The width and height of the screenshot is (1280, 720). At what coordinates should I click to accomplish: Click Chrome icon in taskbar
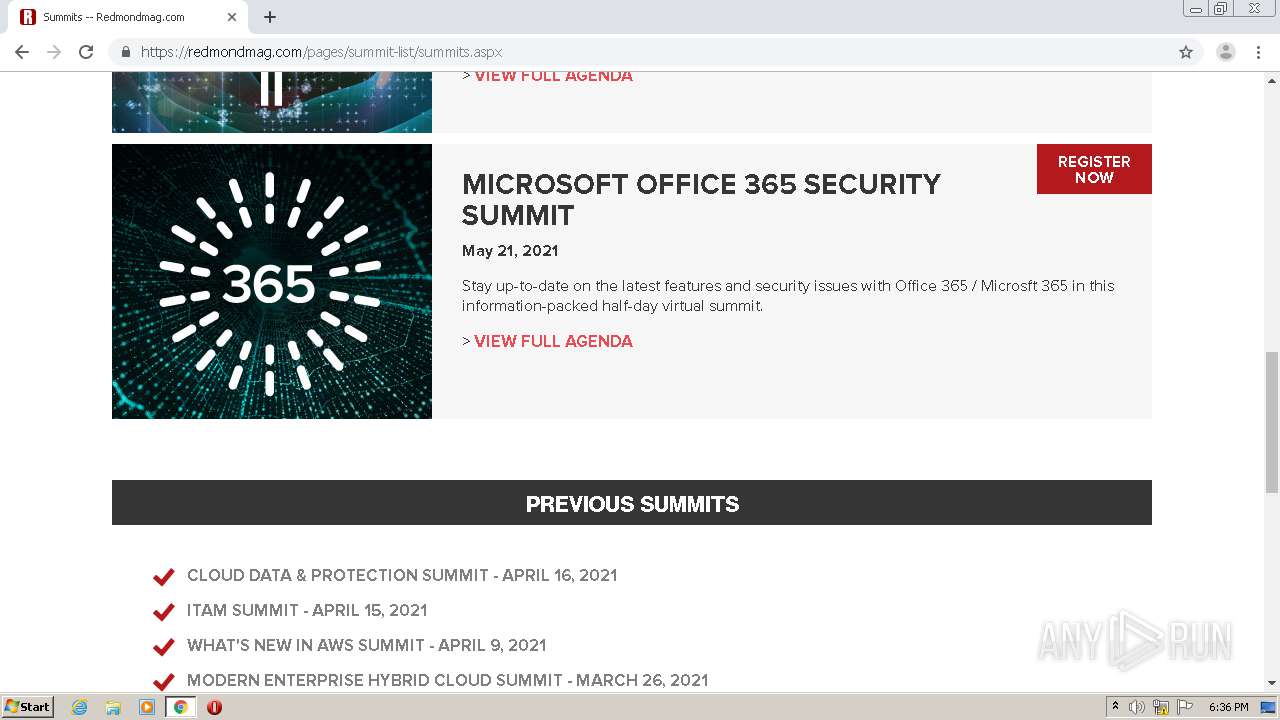click(x=180, y=707)
